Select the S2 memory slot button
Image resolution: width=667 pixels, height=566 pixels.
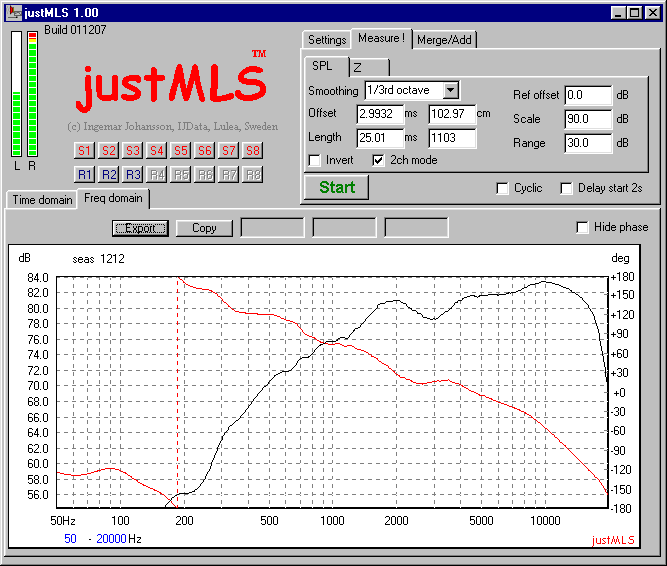pyautogui.click(x=108, y=151)
